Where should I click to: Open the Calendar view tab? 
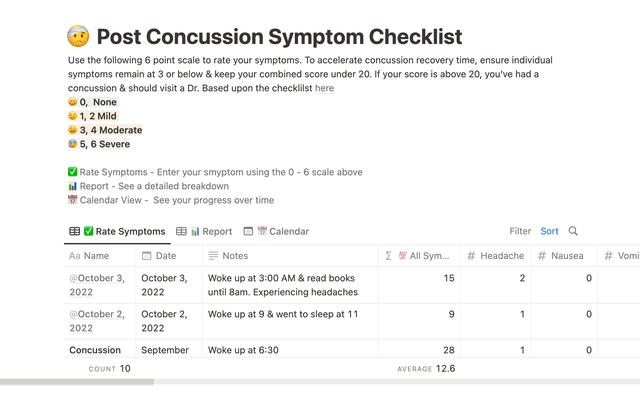click(x=275, y=231)
